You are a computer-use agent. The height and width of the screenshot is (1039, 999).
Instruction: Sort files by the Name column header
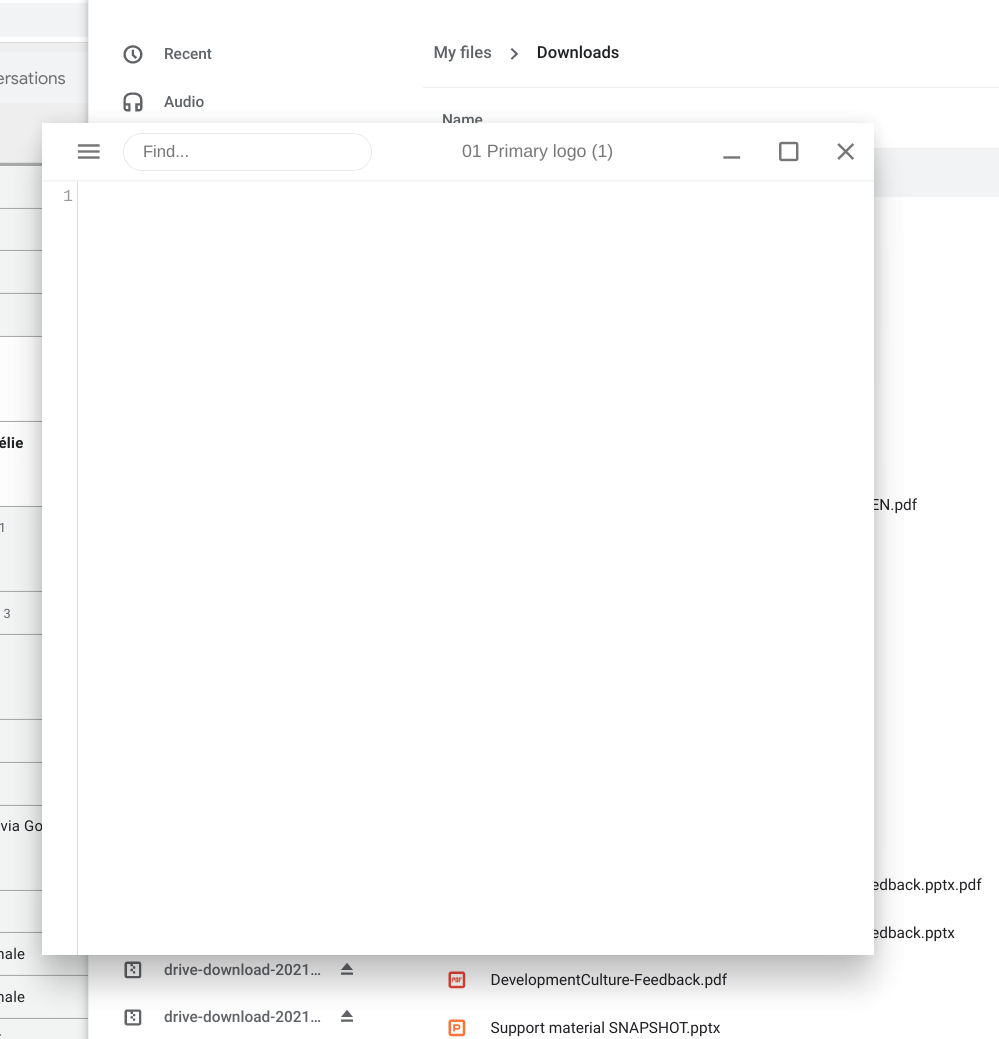[462, 118]
